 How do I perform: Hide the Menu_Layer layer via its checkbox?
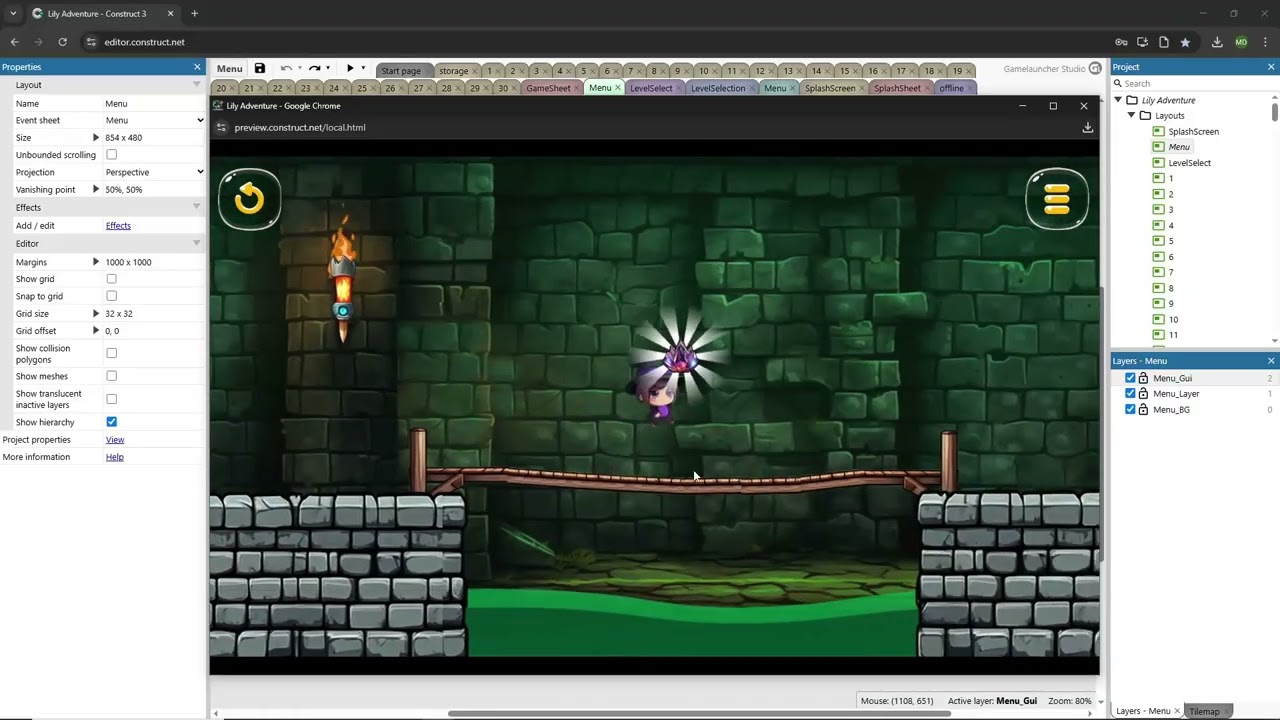(x=1130, y=393)
